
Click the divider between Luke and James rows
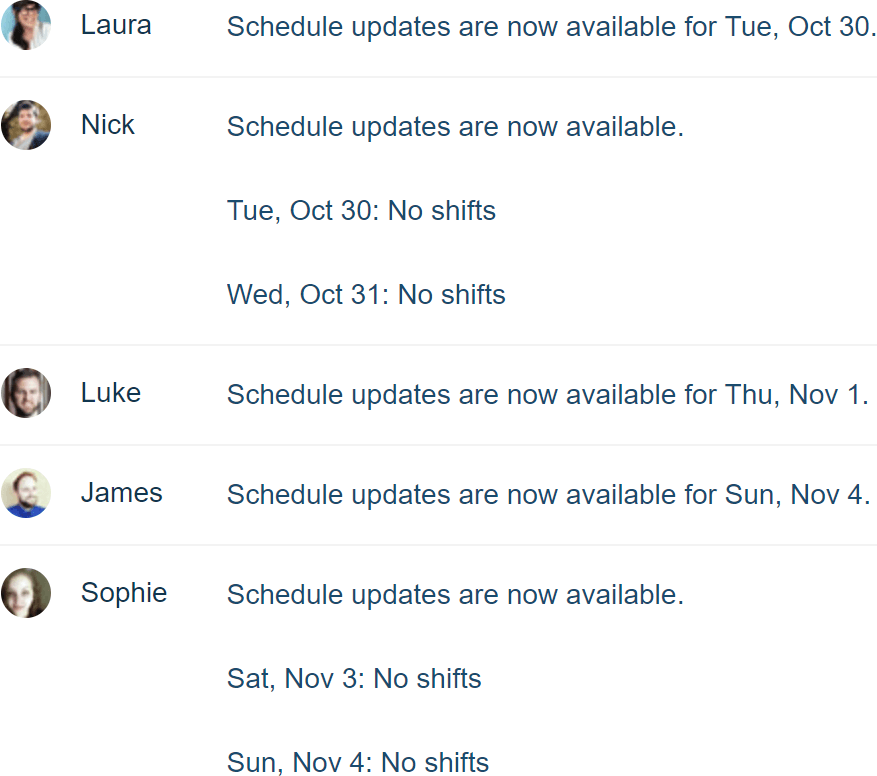438,445
